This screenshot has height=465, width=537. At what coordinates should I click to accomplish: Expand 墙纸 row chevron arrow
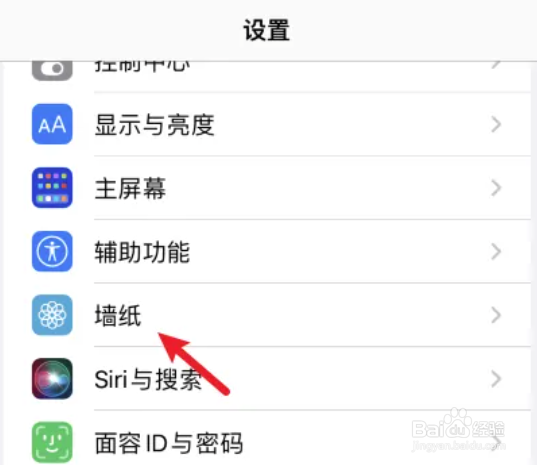coord(496,315)
